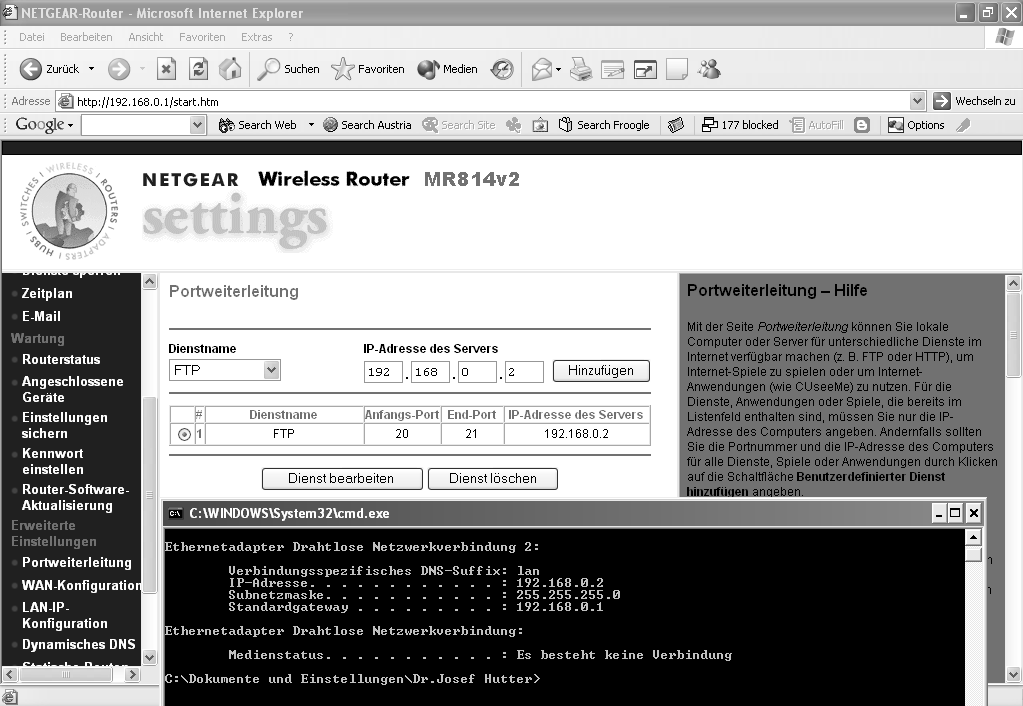Open Angeschlossene Geräte in sidebar
Screen dimensions: 1023x706
[x=72, y=390]
